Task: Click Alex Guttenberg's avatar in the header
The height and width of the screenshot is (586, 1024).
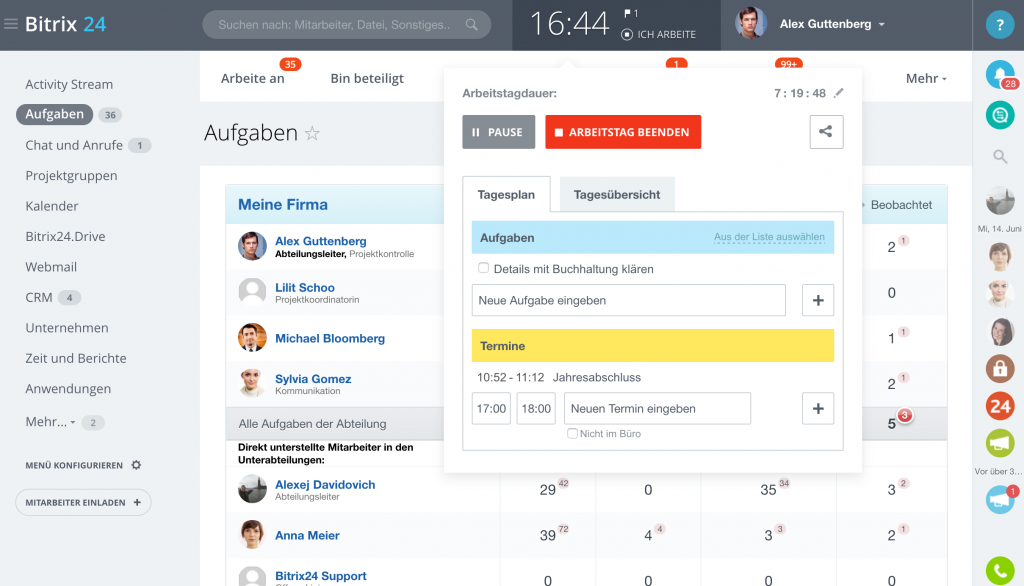Action: click(750, 24)
